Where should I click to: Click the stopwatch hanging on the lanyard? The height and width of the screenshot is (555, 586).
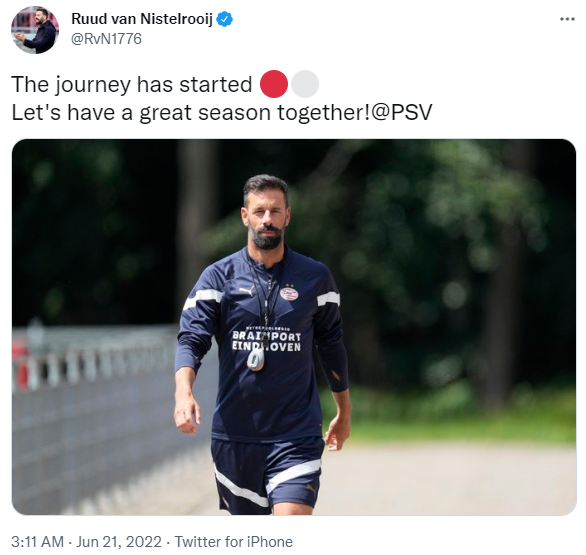tap(256, 360)
